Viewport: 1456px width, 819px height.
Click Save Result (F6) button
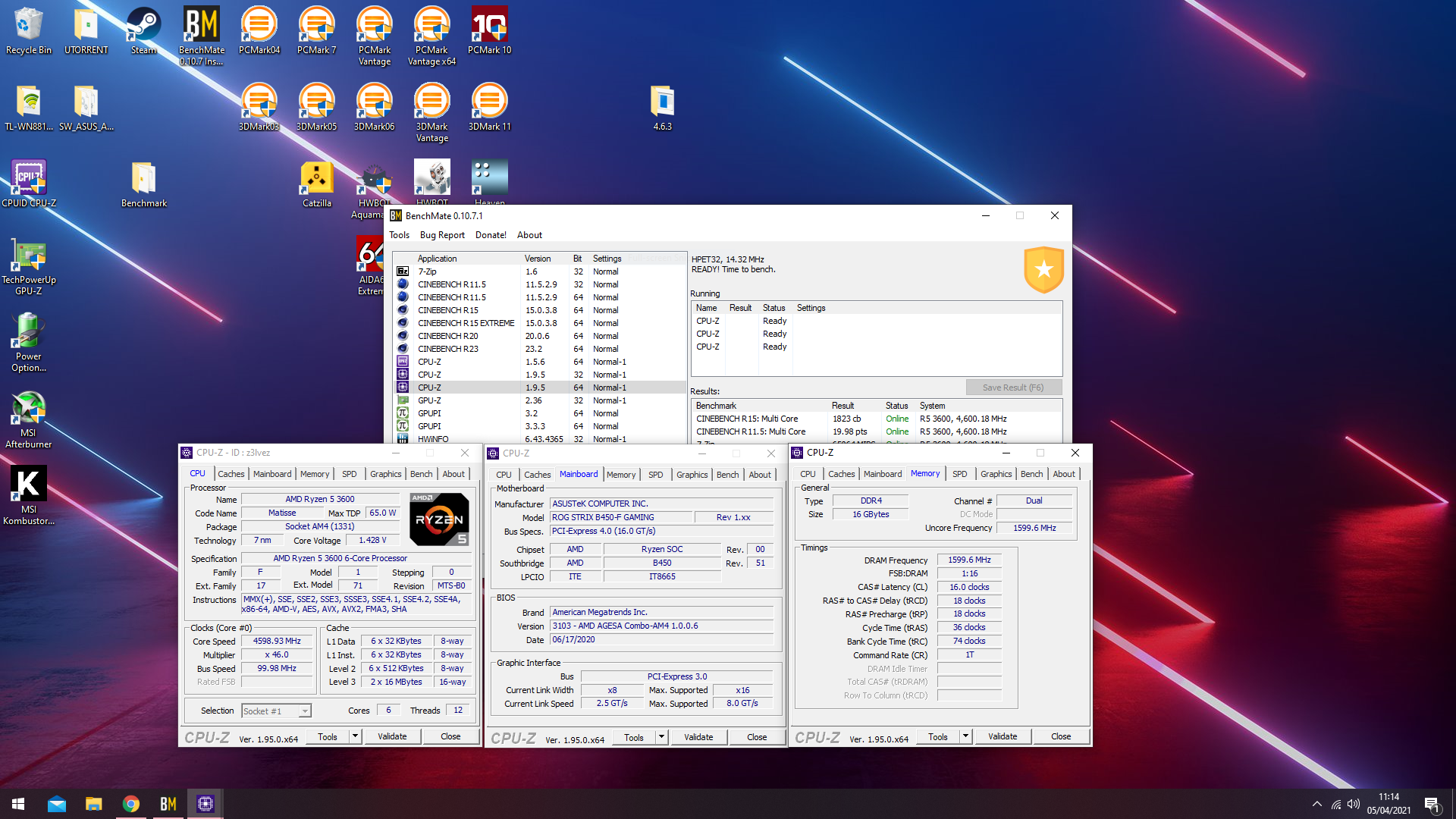point(1013,388)
